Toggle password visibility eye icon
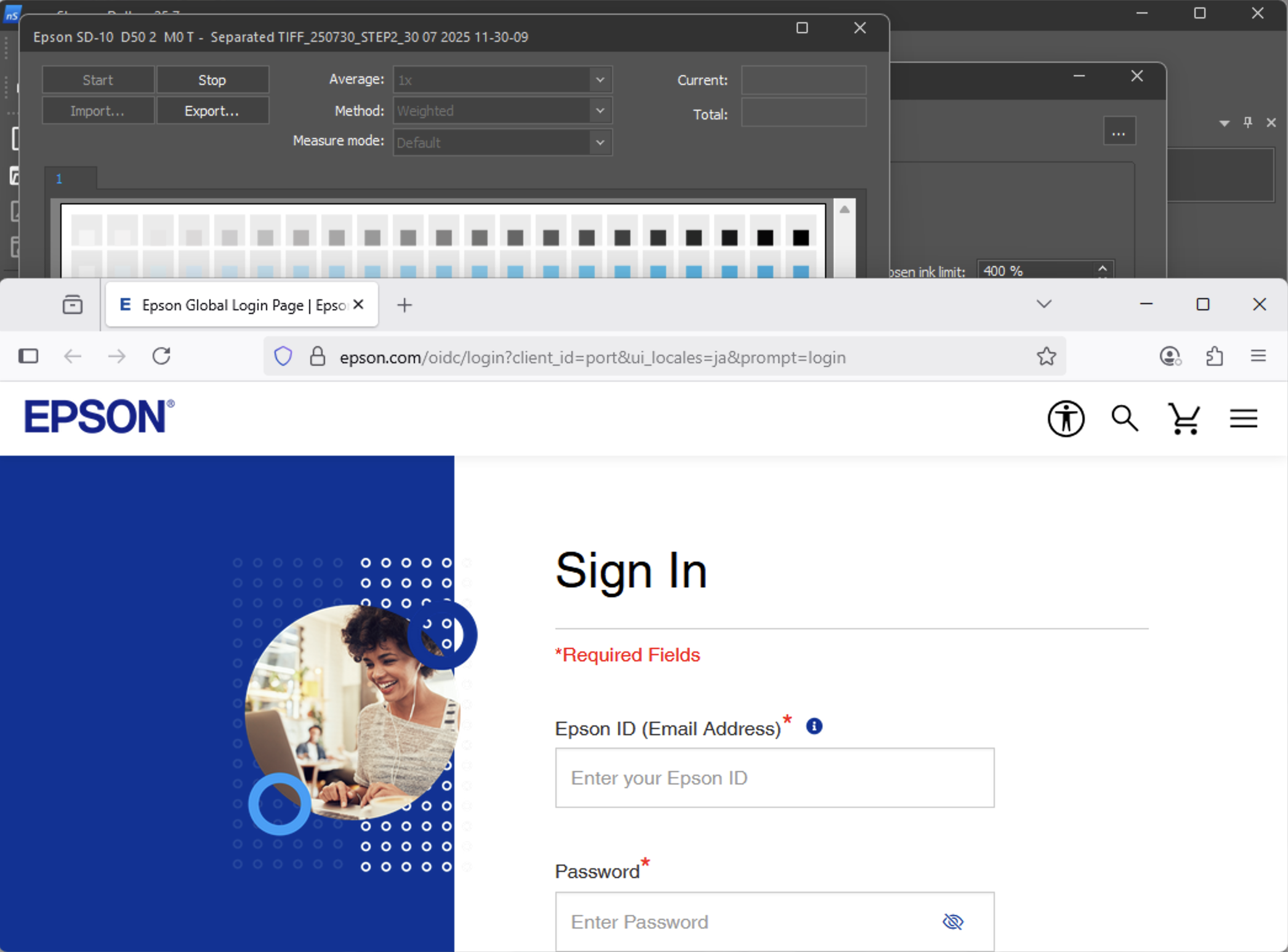Image resolution: width=1288 pixels, height=952 pixels. [x=952, y=922]
